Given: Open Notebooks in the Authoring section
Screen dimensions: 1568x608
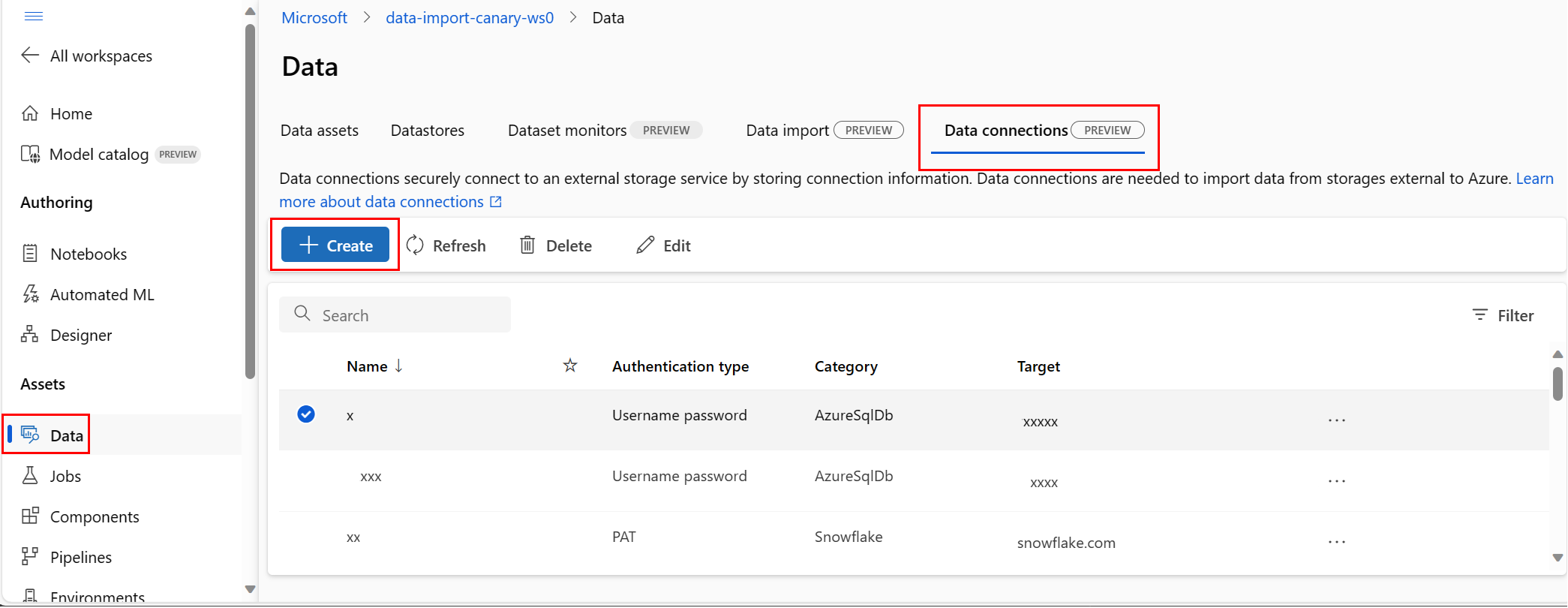Looking at the screenshot, I should [88, 254].
